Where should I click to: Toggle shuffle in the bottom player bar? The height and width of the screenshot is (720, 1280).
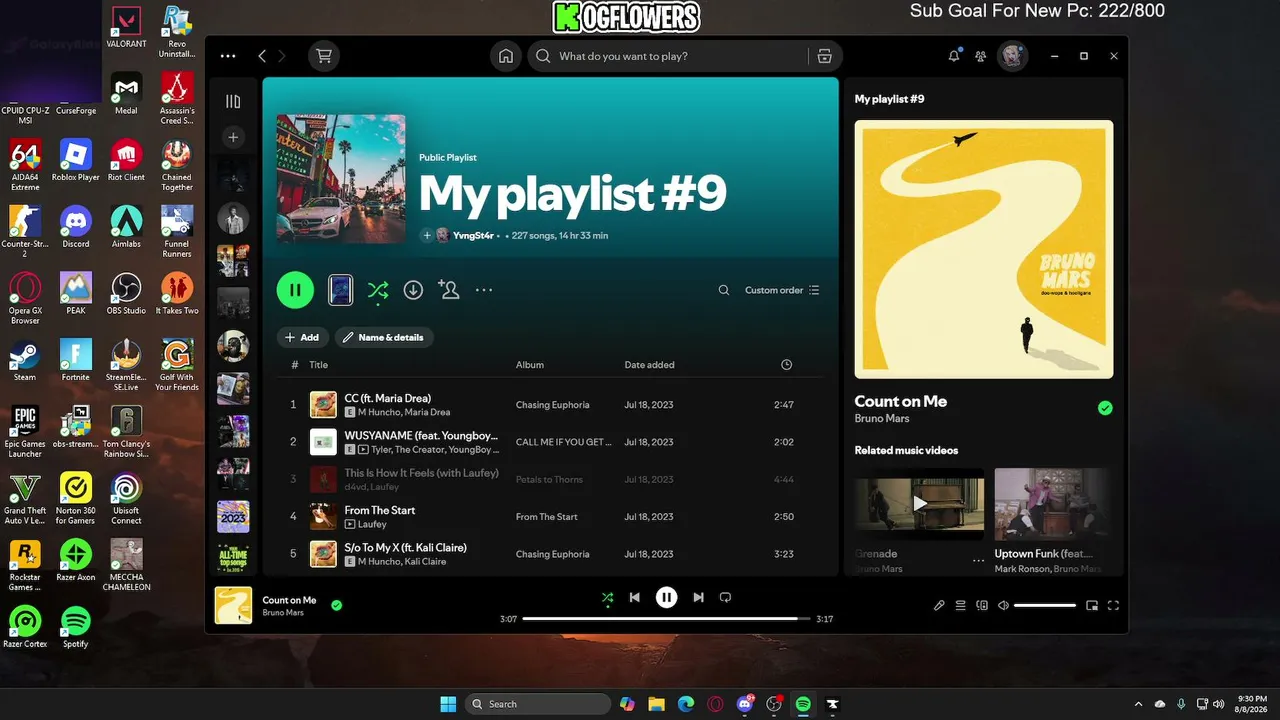coord(607,597)
